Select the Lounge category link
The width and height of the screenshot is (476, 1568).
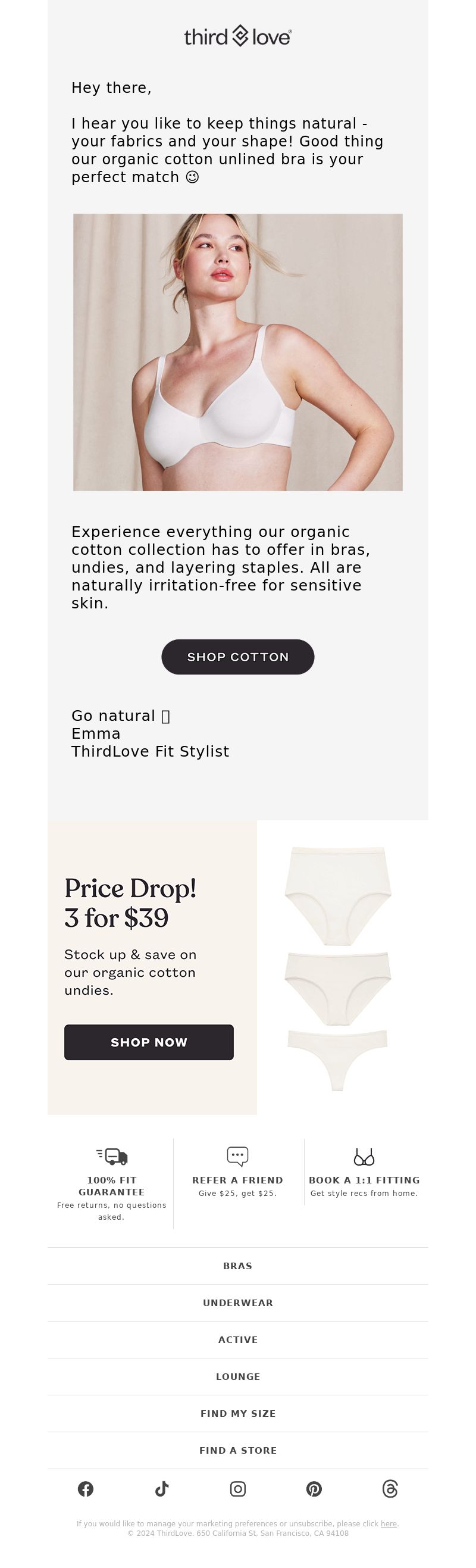[x=238, y=1376]
